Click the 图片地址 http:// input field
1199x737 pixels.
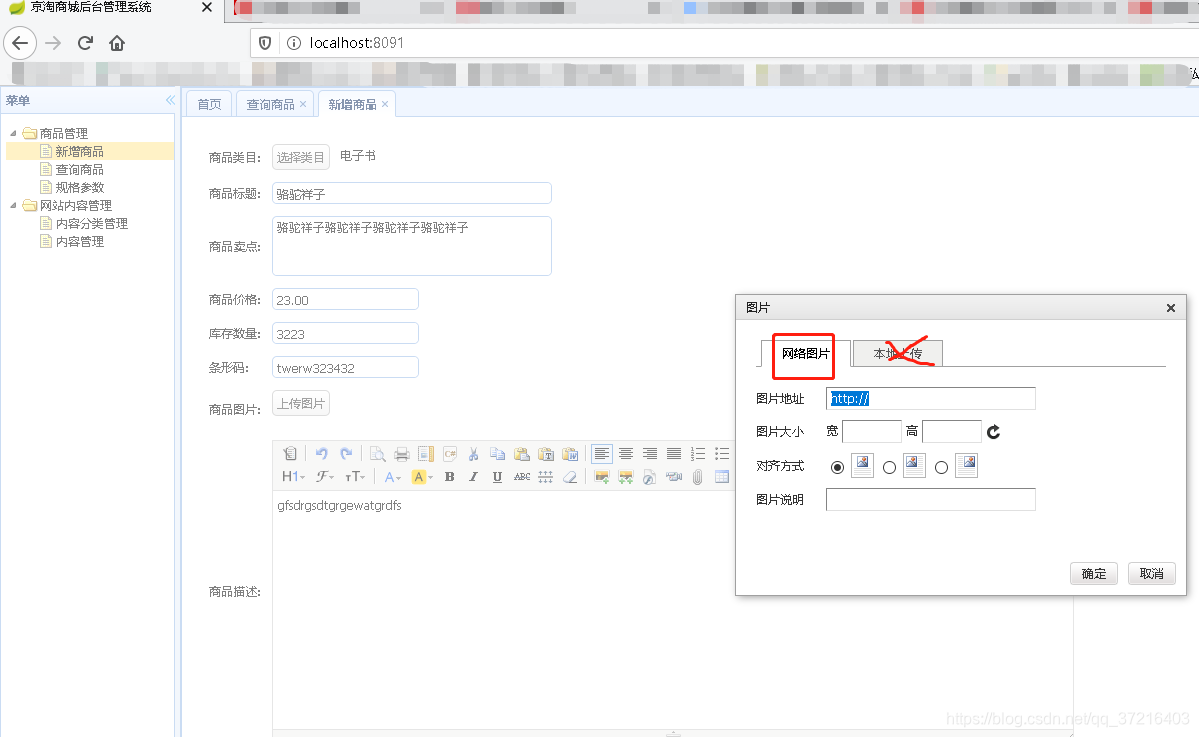tap(930, 398)
